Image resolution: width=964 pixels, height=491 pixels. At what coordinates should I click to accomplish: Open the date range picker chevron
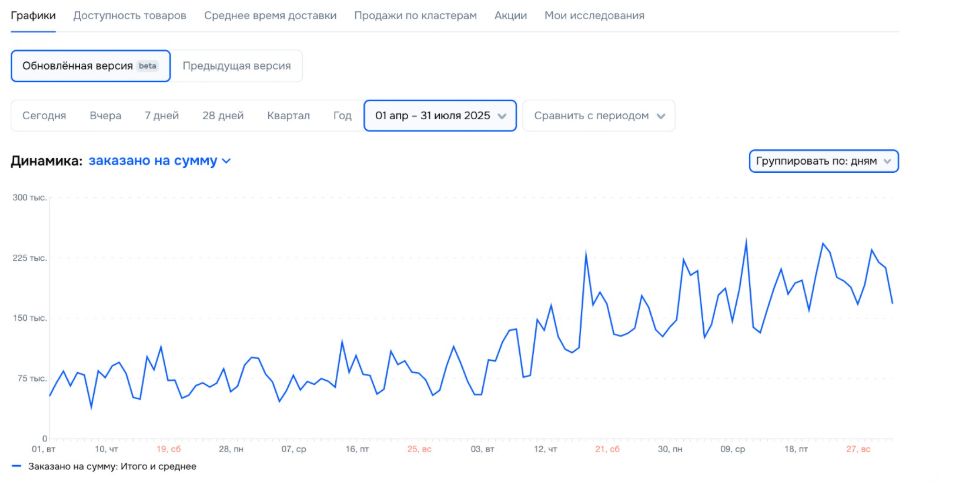pos(502,116)
